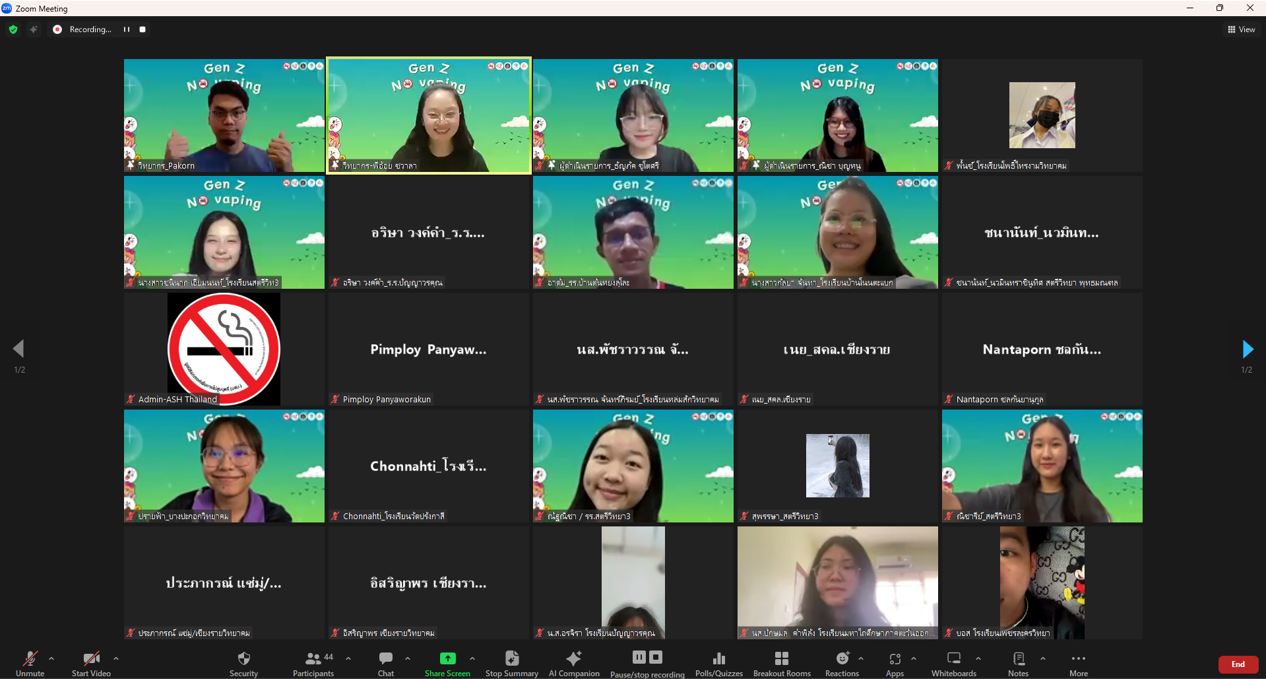Open the View layout menu
The width and height of the screenshot is (1266, 679).
[1241, 30]
